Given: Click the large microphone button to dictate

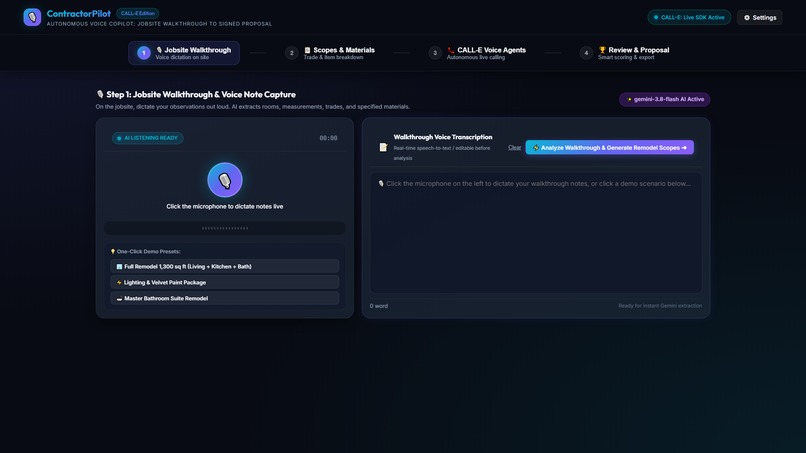Looking at the screenshot, I should point(225,180).
